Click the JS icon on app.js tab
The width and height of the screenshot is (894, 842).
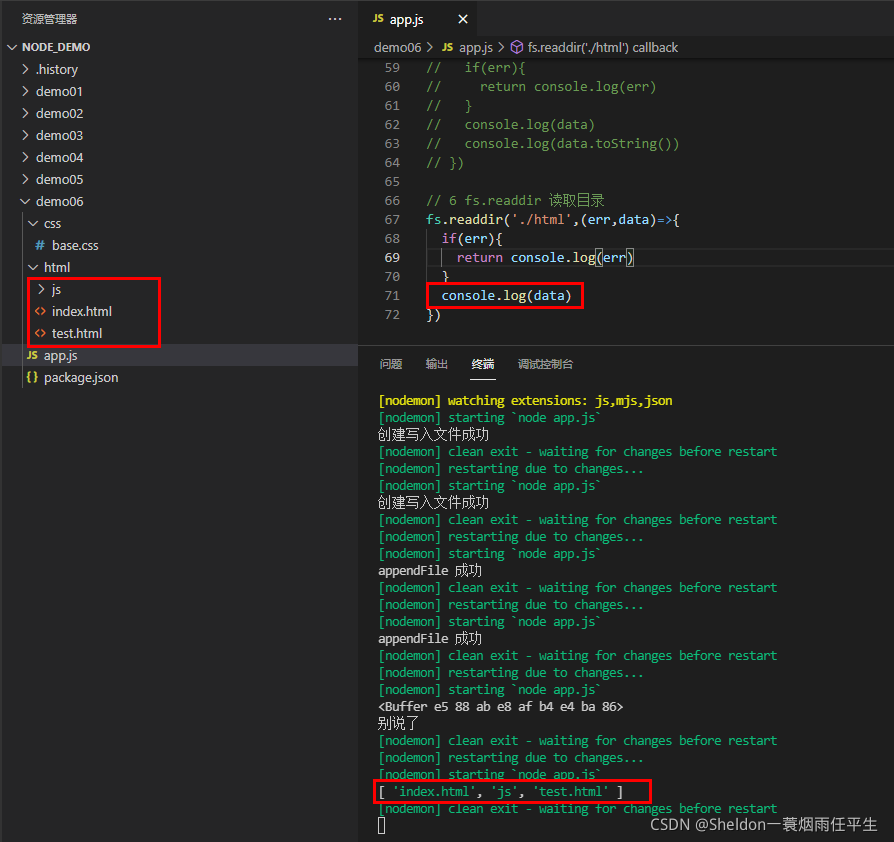tap(378, 19)
